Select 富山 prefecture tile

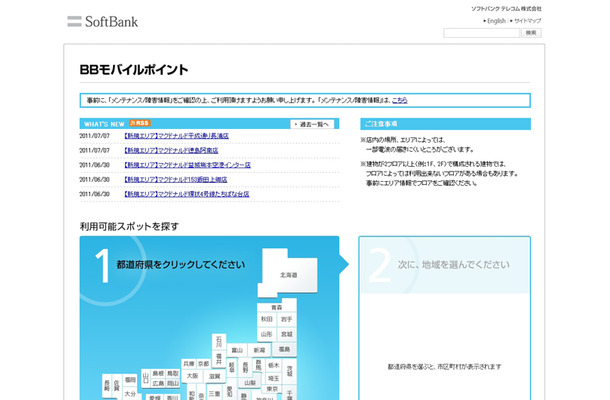tap(237, 350)
